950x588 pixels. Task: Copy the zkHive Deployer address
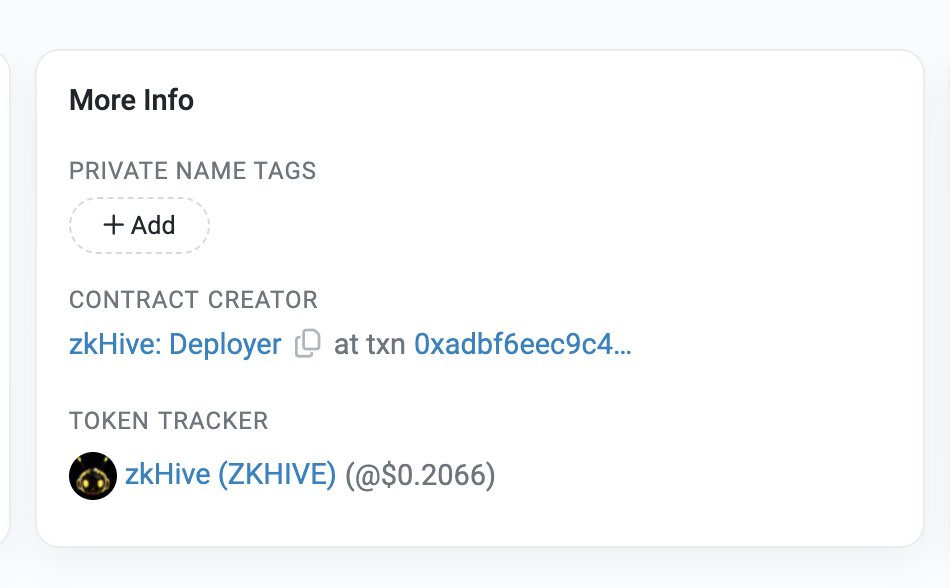click(x=307, y=344)
